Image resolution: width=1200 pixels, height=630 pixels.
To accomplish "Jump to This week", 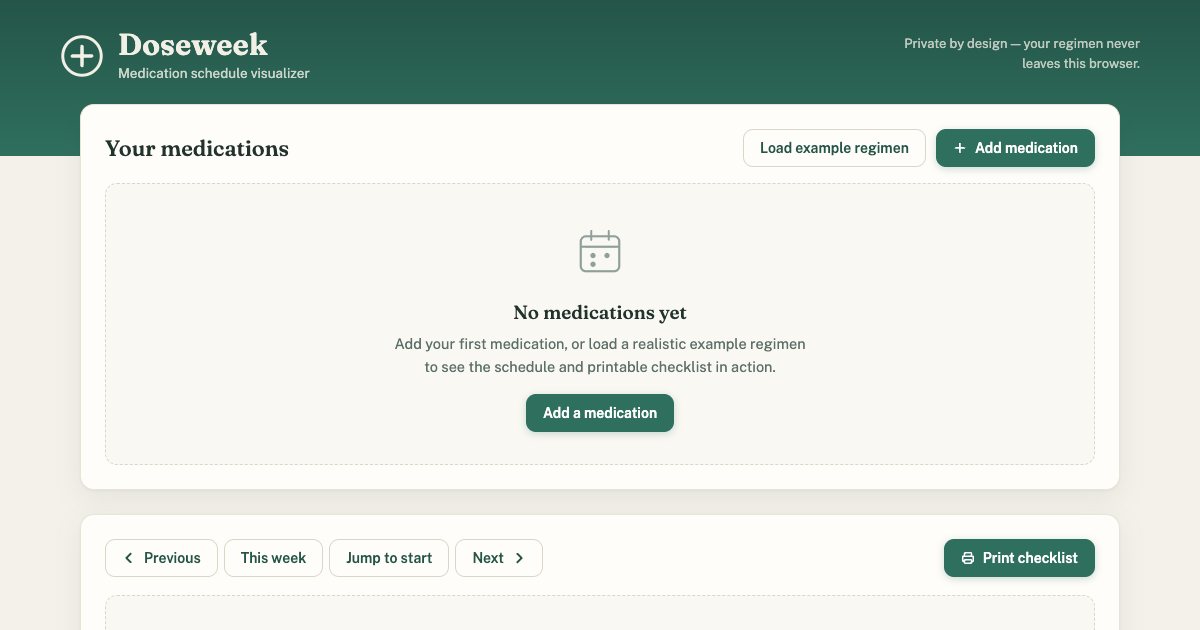I will click(273, 558).
